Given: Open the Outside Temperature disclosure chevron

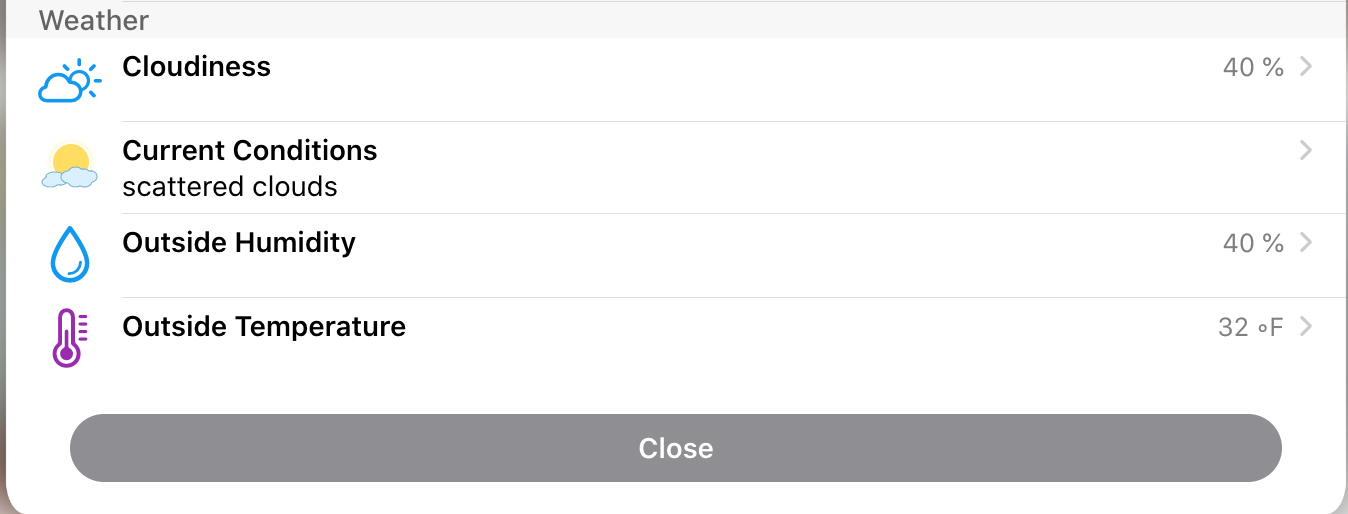Looking at the screenshot, I should point(1305,327).
